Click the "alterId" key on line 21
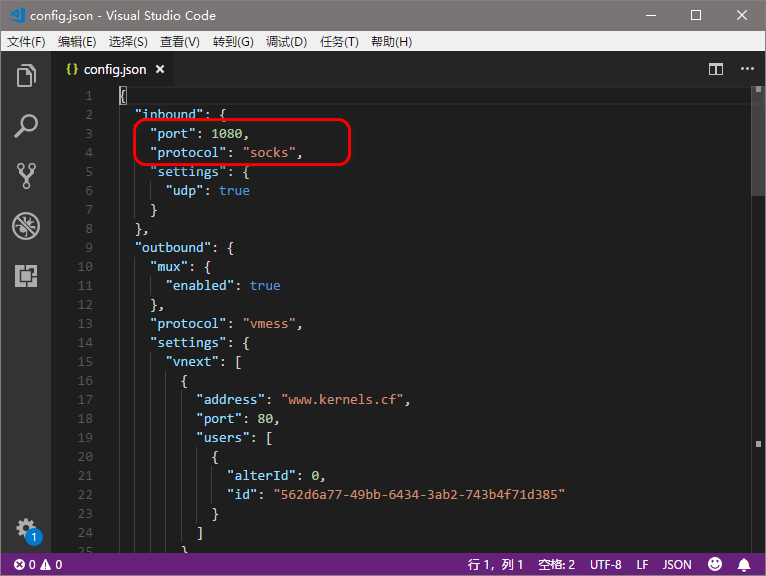 click(x=261, y=476)
